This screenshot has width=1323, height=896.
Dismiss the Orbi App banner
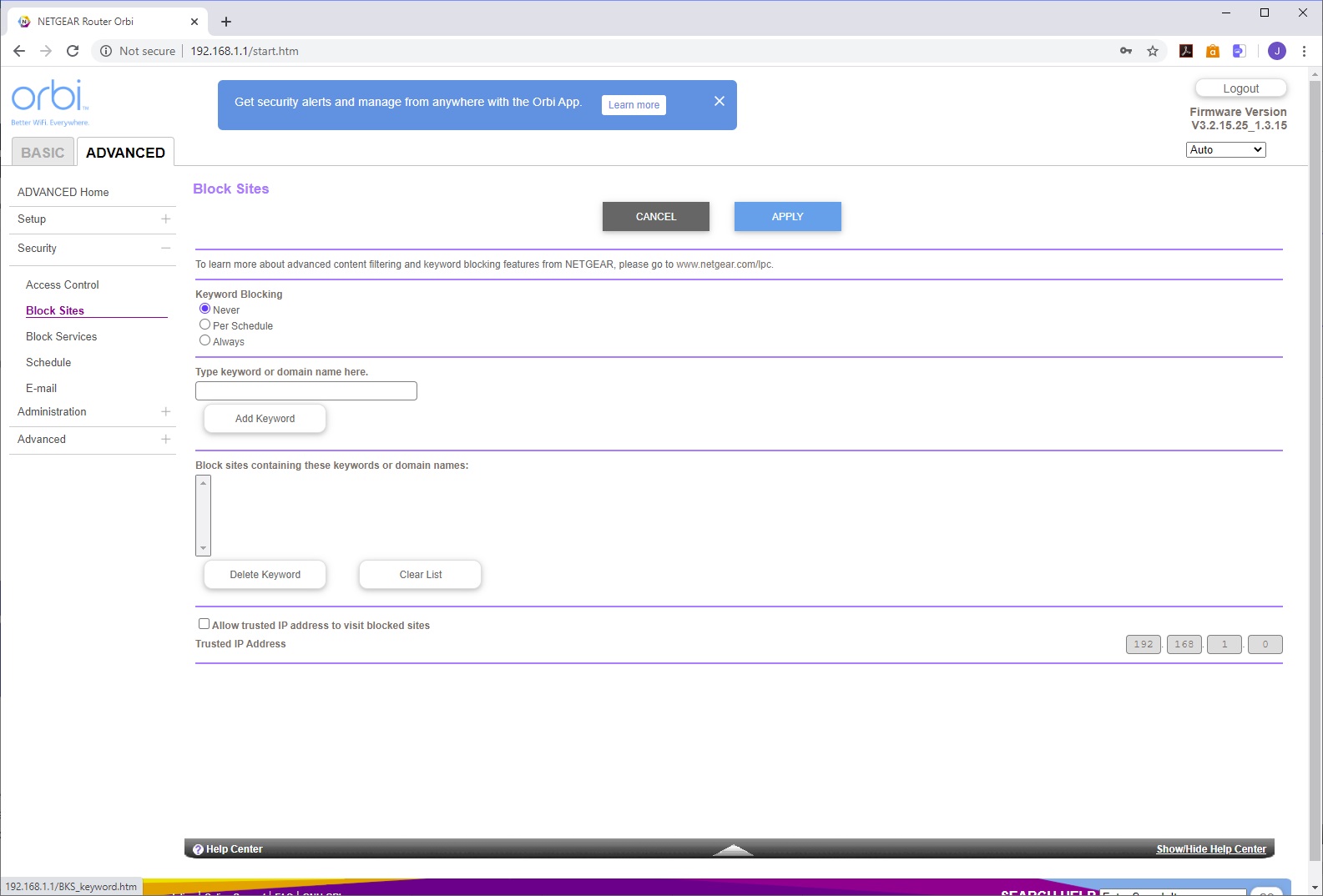[x=720, y=101]
